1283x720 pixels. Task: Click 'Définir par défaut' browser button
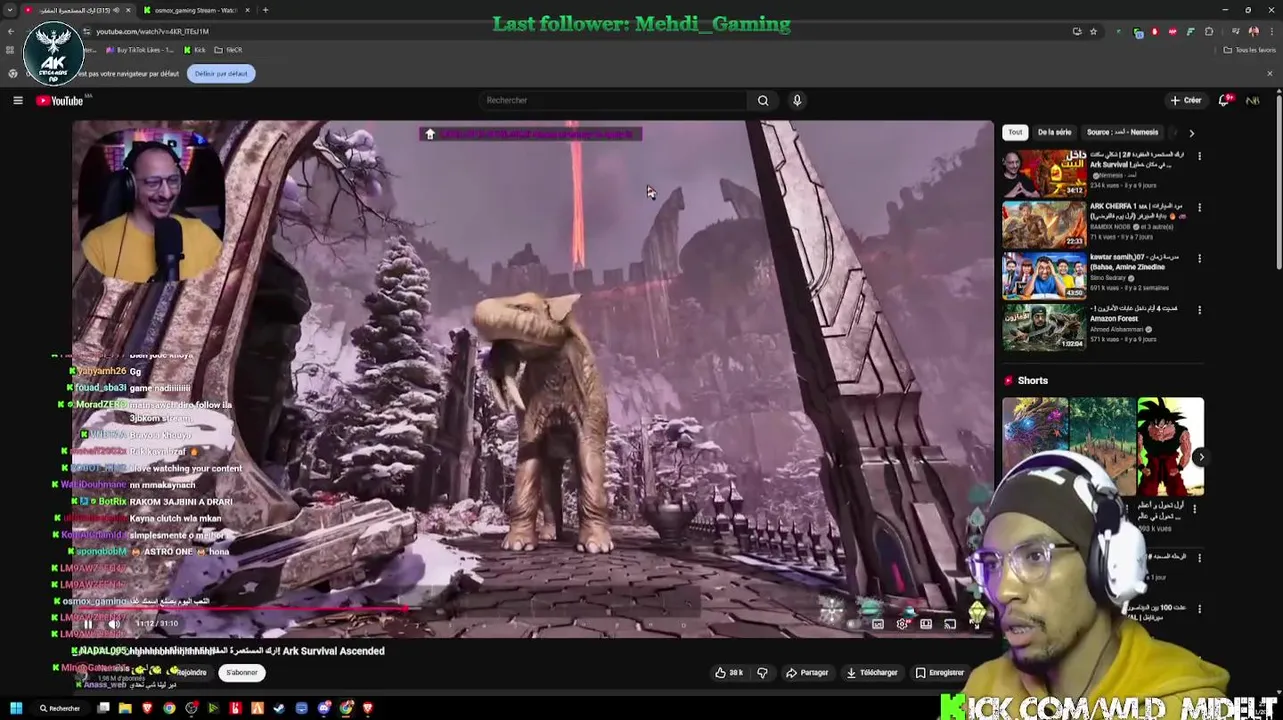221,74
